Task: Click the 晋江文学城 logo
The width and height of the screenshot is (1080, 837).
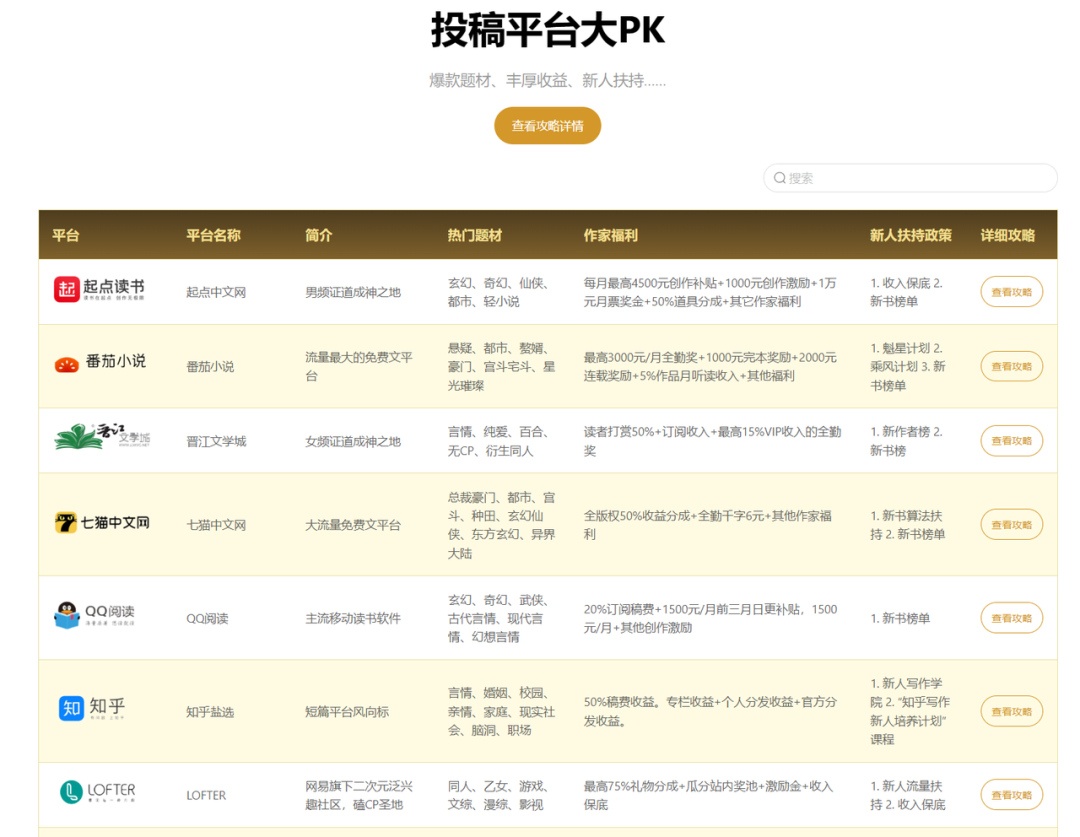Action: click(x=102, y=437)
